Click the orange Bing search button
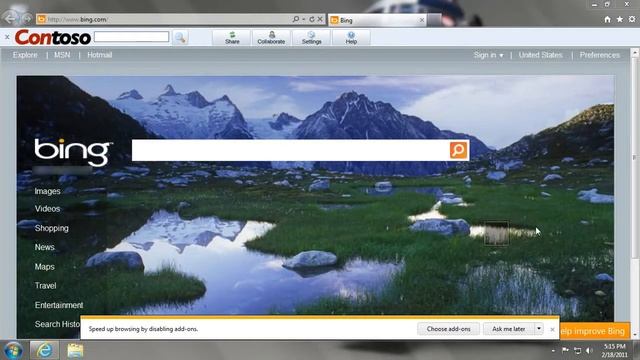The width and height of the screenshot is (640, 360). [x=458, y=150]
